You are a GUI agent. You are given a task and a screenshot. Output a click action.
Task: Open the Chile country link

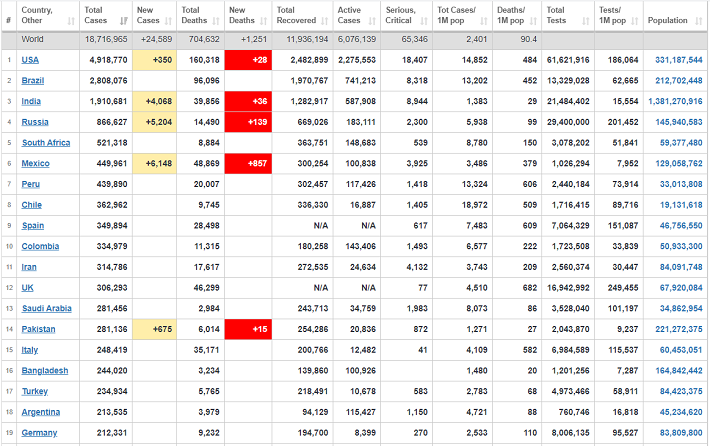click(x=31, y=205)
